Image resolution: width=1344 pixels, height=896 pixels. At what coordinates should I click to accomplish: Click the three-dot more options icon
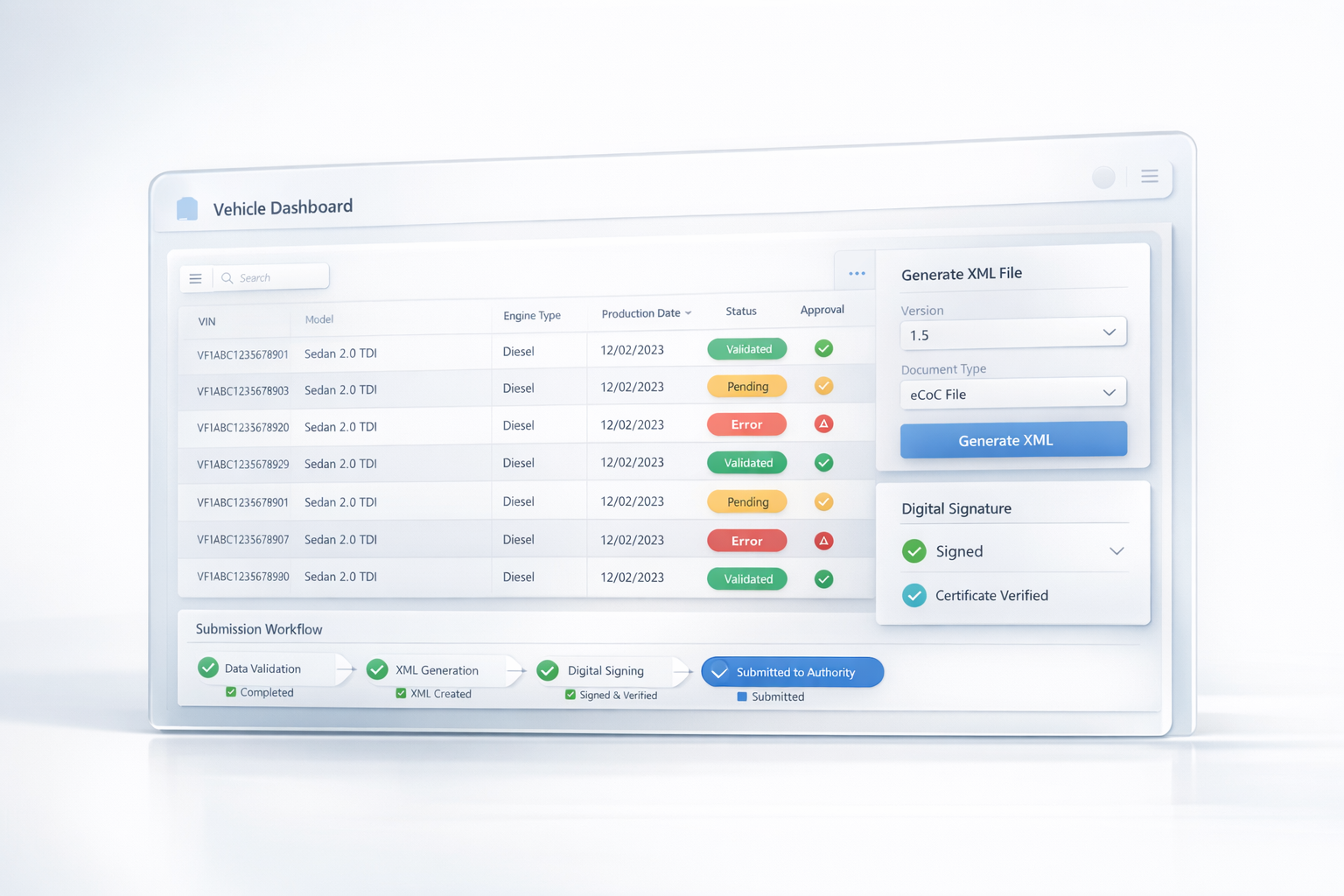pos(857,274)
